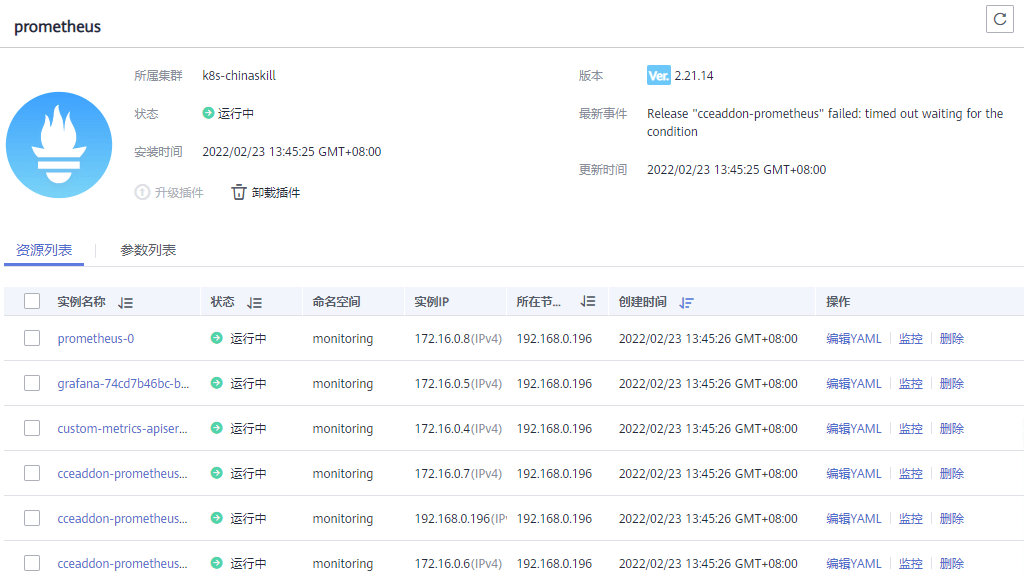Click the Prometheus flame logo
1024x579 pixels.
point(59,145)
